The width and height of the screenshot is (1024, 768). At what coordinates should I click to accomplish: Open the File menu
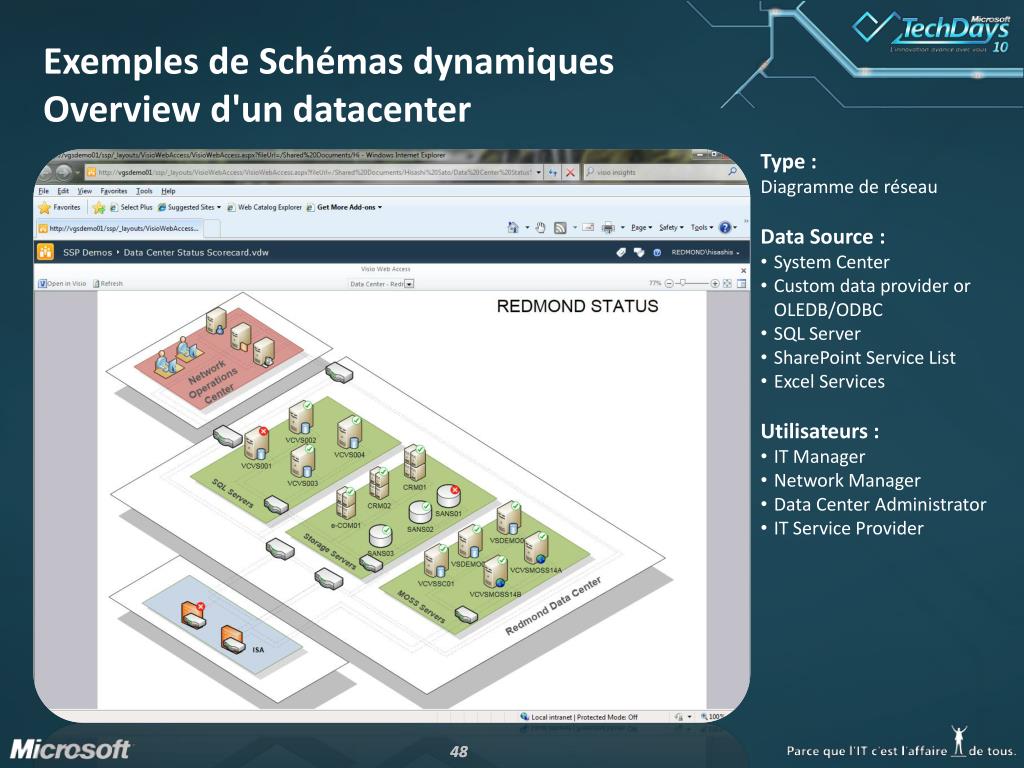tap(44, 191)
